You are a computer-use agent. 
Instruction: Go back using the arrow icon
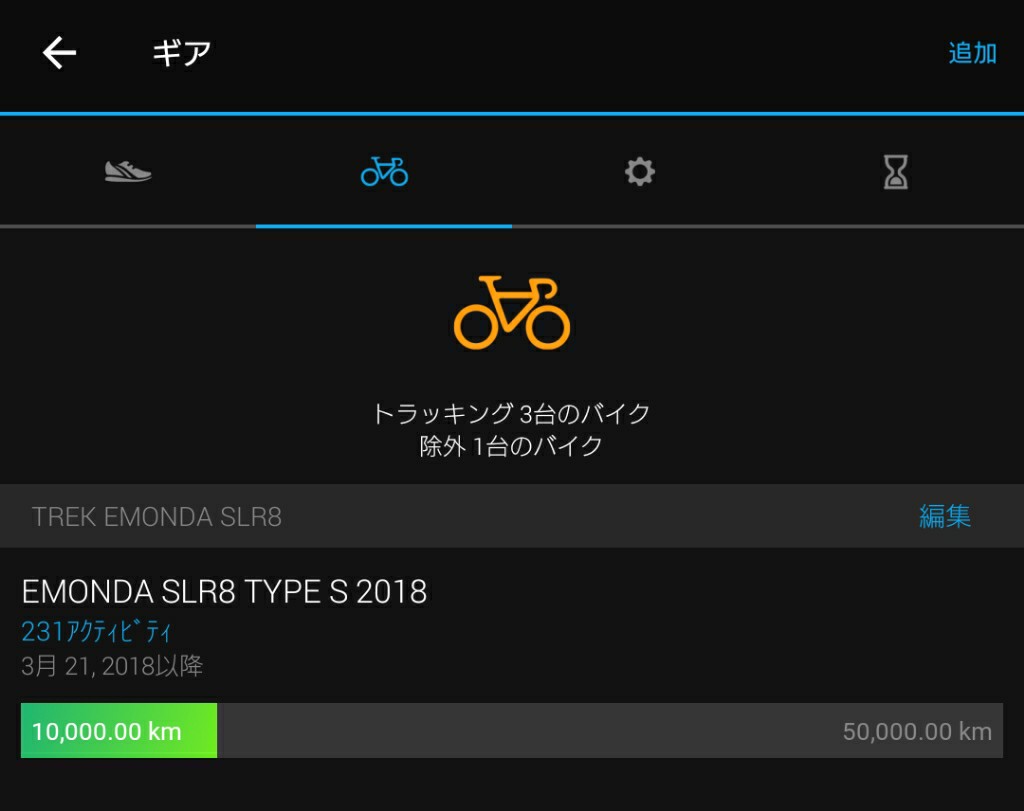tap(59, 52)
